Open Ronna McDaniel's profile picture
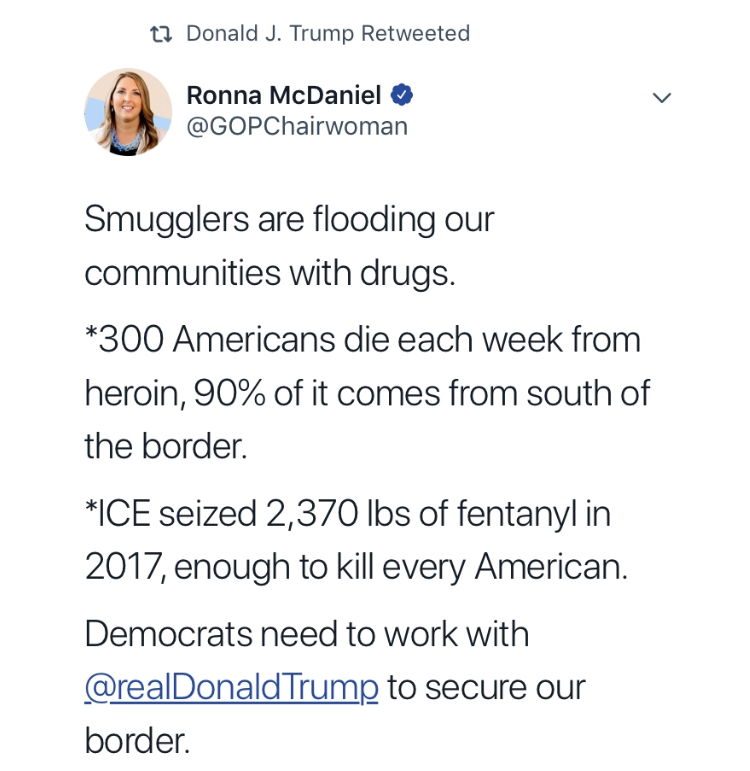750x771 pixels. click(x=128, y=112)
